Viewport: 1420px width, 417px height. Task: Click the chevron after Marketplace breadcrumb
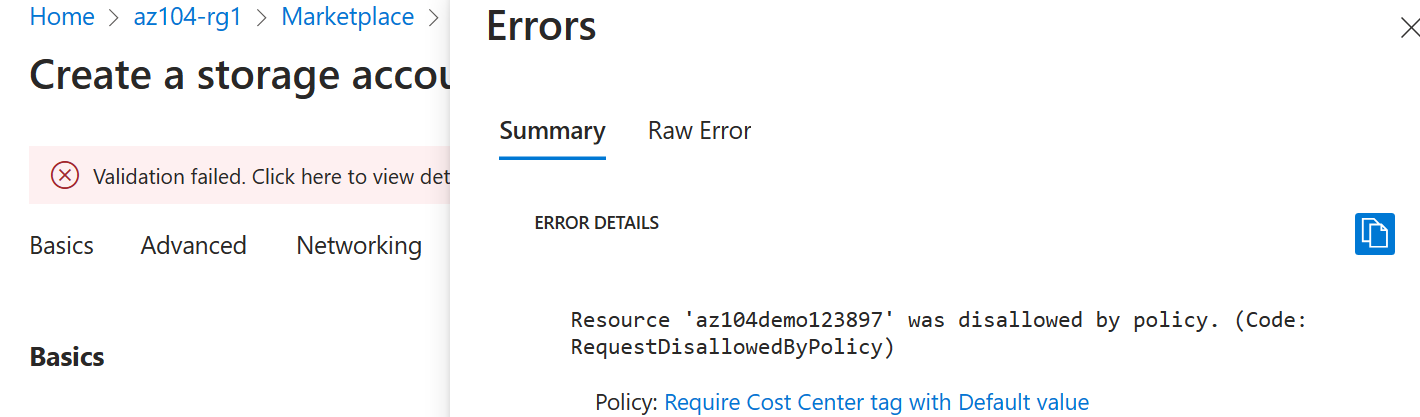(433, 17)
